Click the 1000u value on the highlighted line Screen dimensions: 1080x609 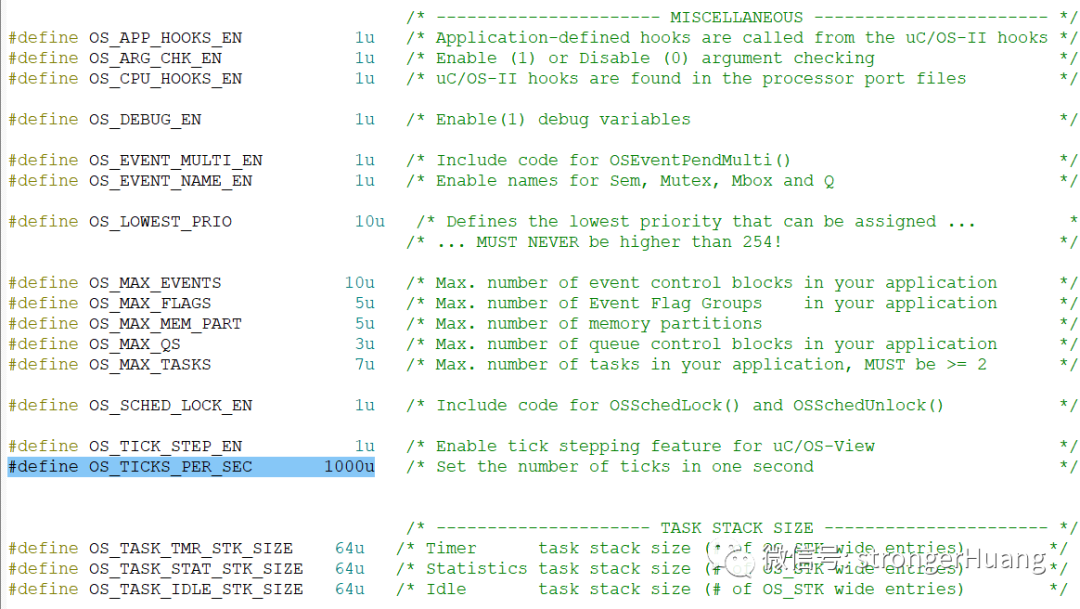coord(349,467)
